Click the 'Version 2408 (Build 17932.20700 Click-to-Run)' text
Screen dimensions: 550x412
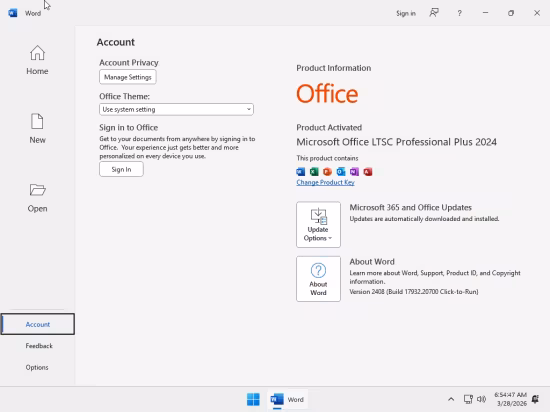[x=414, y=292]
